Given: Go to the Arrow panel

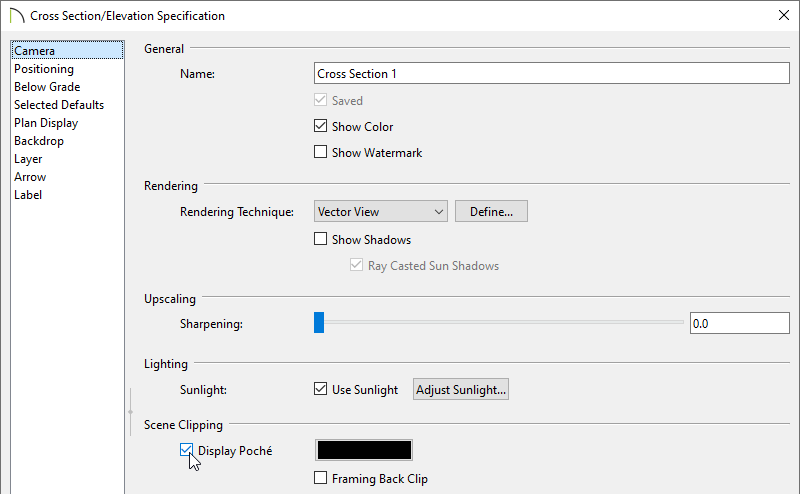Looking at the screenshot, I should click(x=30, y=177).
